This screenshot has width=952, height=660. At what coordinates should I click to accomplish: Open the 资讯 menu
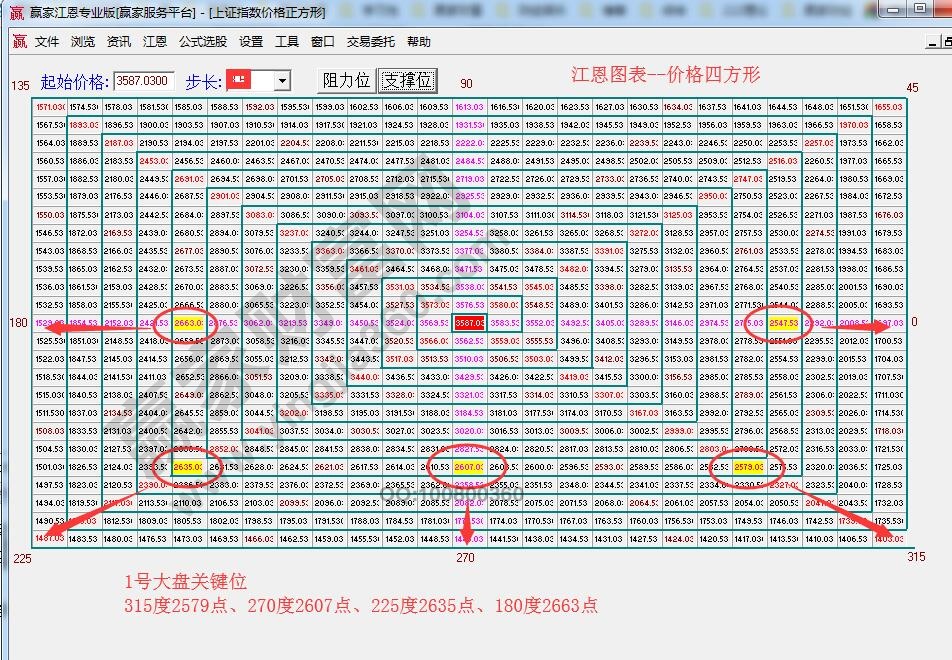pyautogui.click(x=118, y=41)
